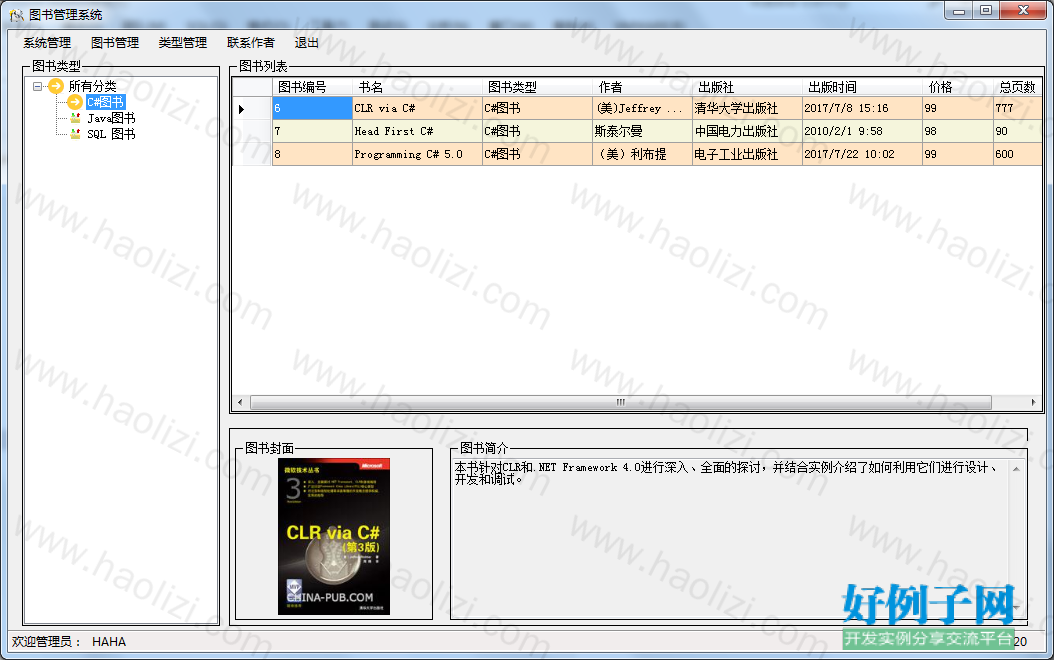Open the 联系作者 menu
The image size is (1054, 660).
tap(251, 43)
